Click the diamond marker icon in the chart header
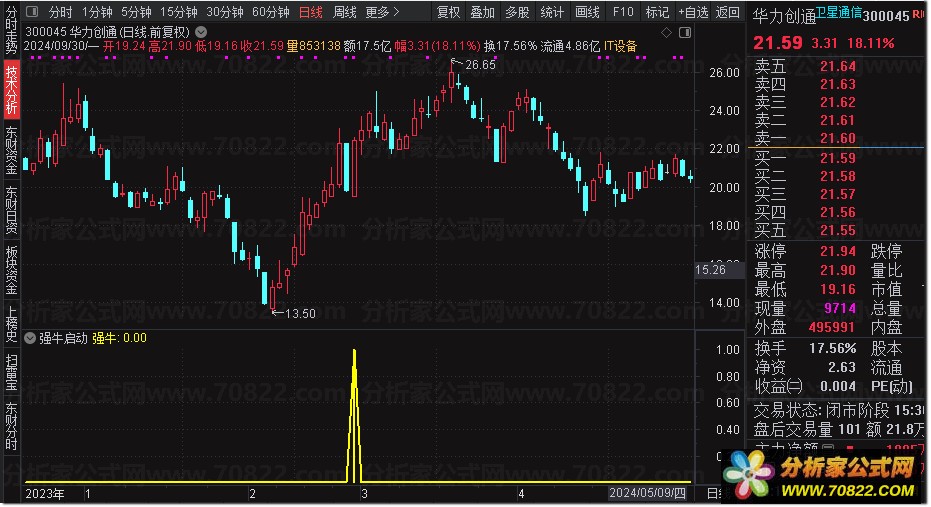Image resolution: width=931 pixels, height=507 pixels. point(666,33)
